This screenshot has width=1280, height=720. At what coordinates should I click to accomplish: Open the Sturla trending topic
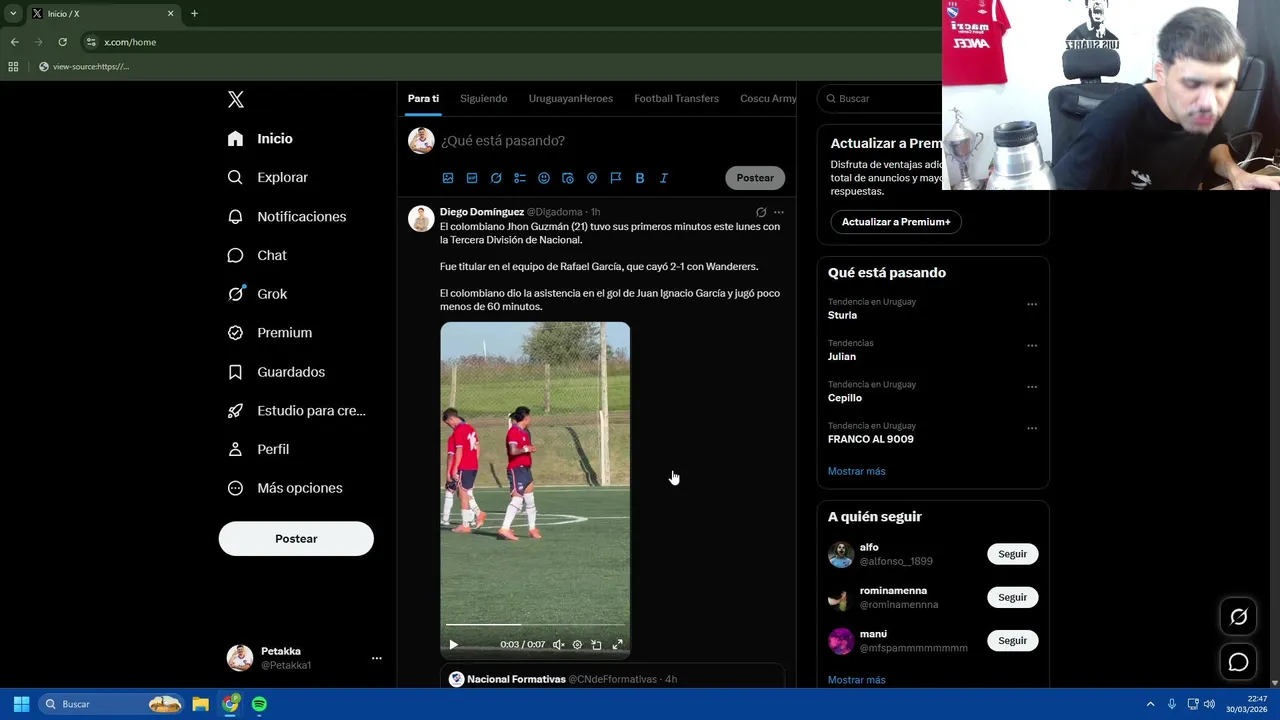[x=842, y=315]
